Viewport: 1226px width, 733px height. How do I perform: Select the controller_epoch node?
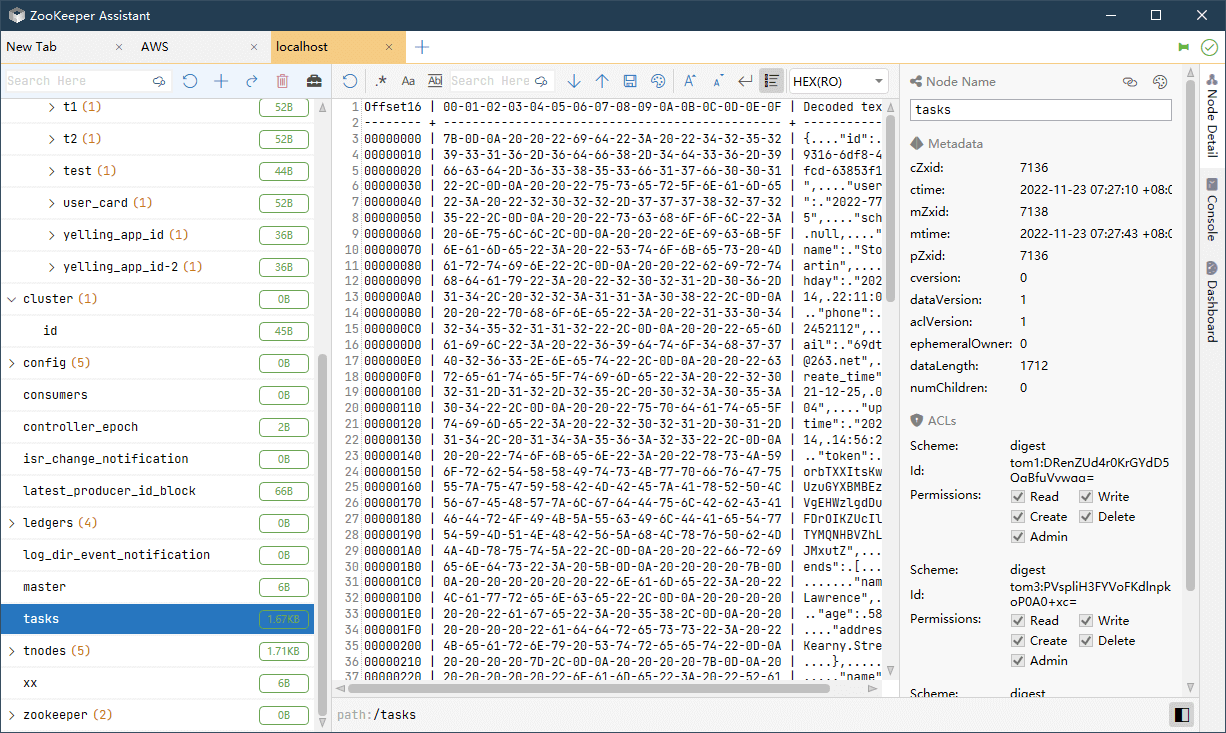157,427
